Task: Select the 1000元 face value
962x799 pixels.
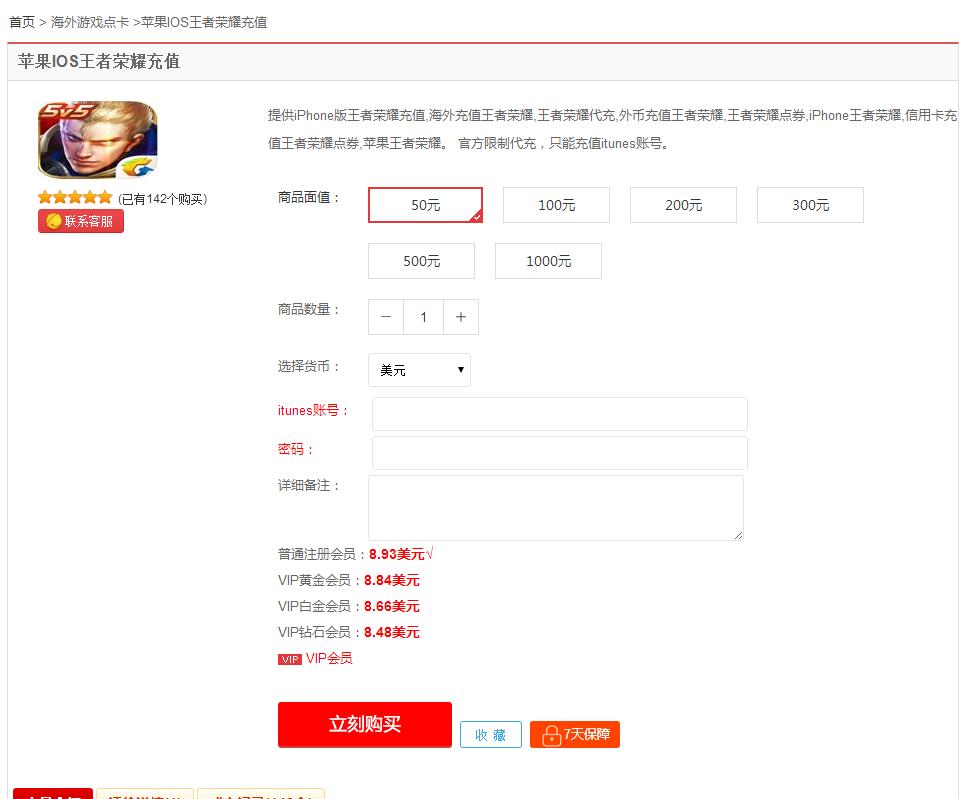Action: 548,261
